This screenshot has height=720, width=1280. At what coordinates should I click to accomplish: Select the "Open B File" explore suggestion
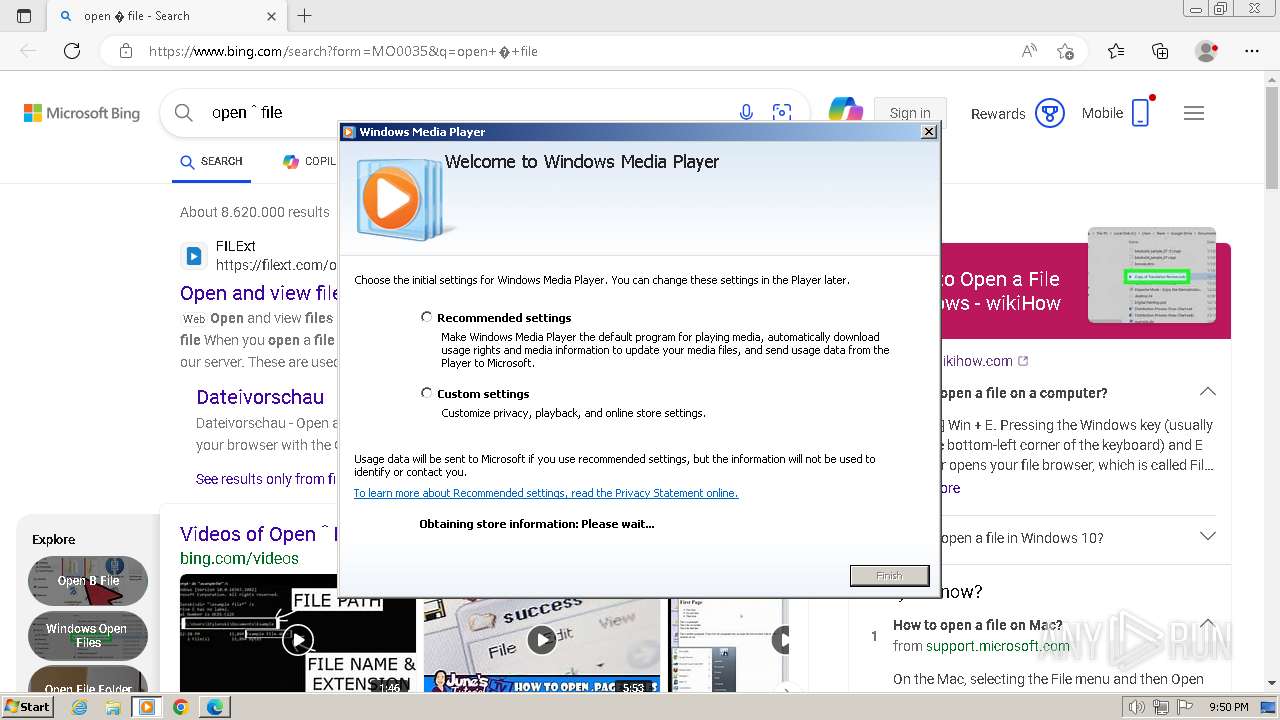click(88, 581)
